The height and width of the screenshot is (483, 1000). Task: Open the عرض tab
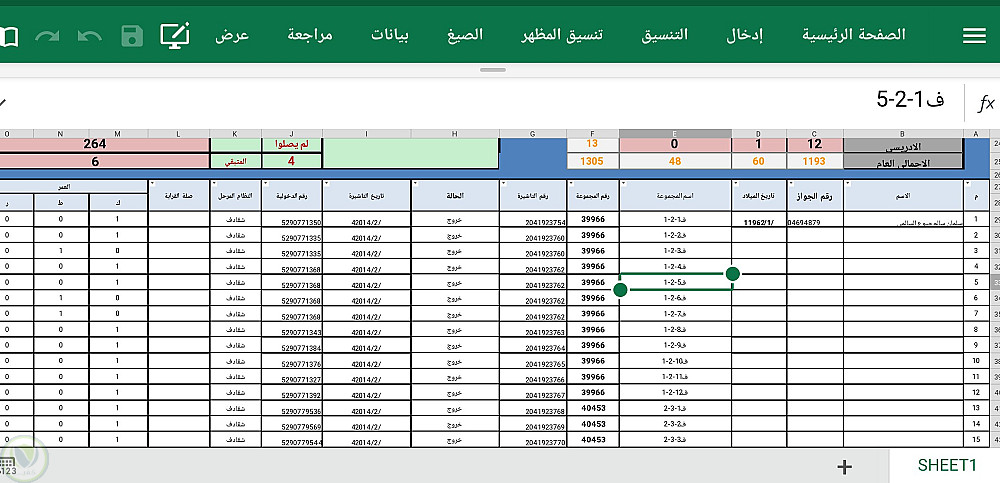click(x=232, y=34)
